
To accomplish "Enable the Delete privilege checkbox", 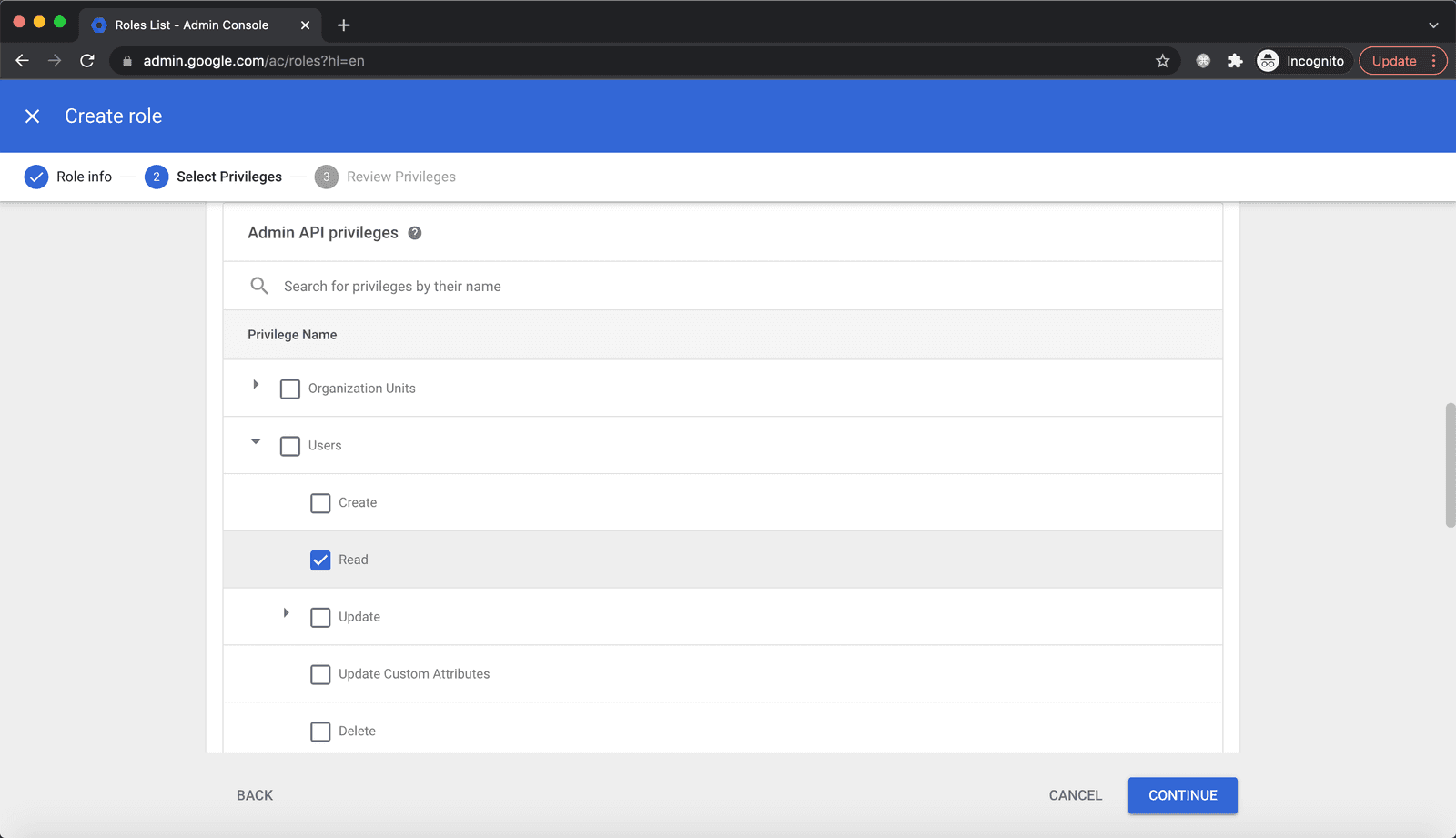I will (x=320, y=732).
